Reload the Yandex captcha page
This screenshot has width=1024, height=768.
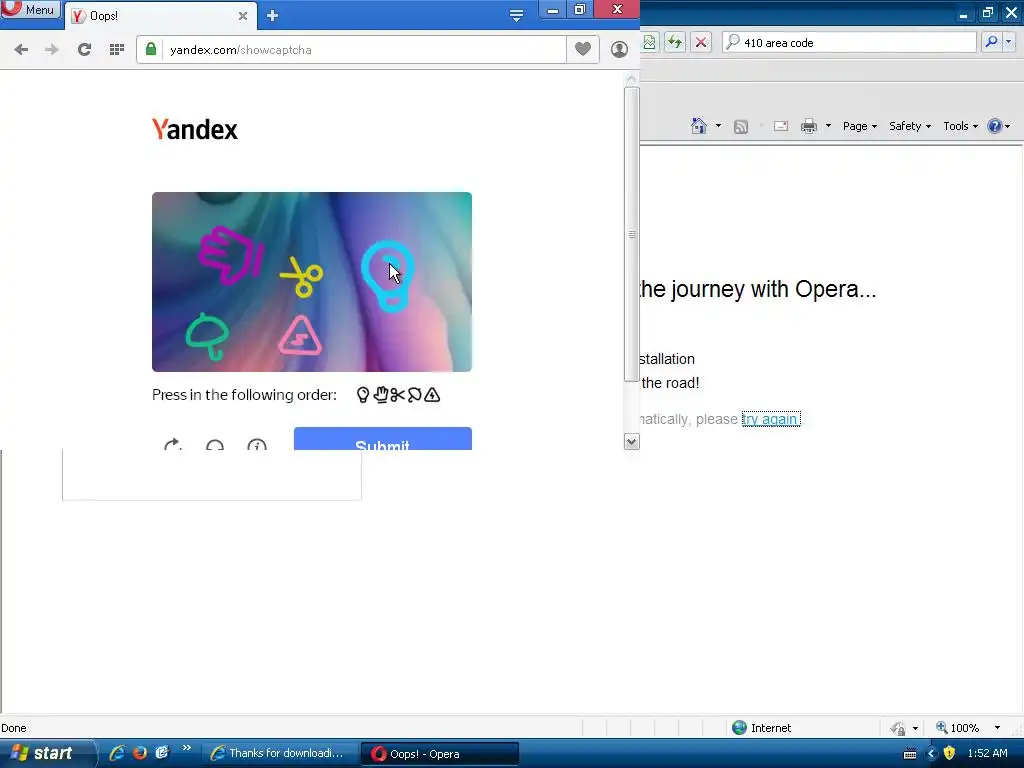pyautogui.click(x=84, y=50)
